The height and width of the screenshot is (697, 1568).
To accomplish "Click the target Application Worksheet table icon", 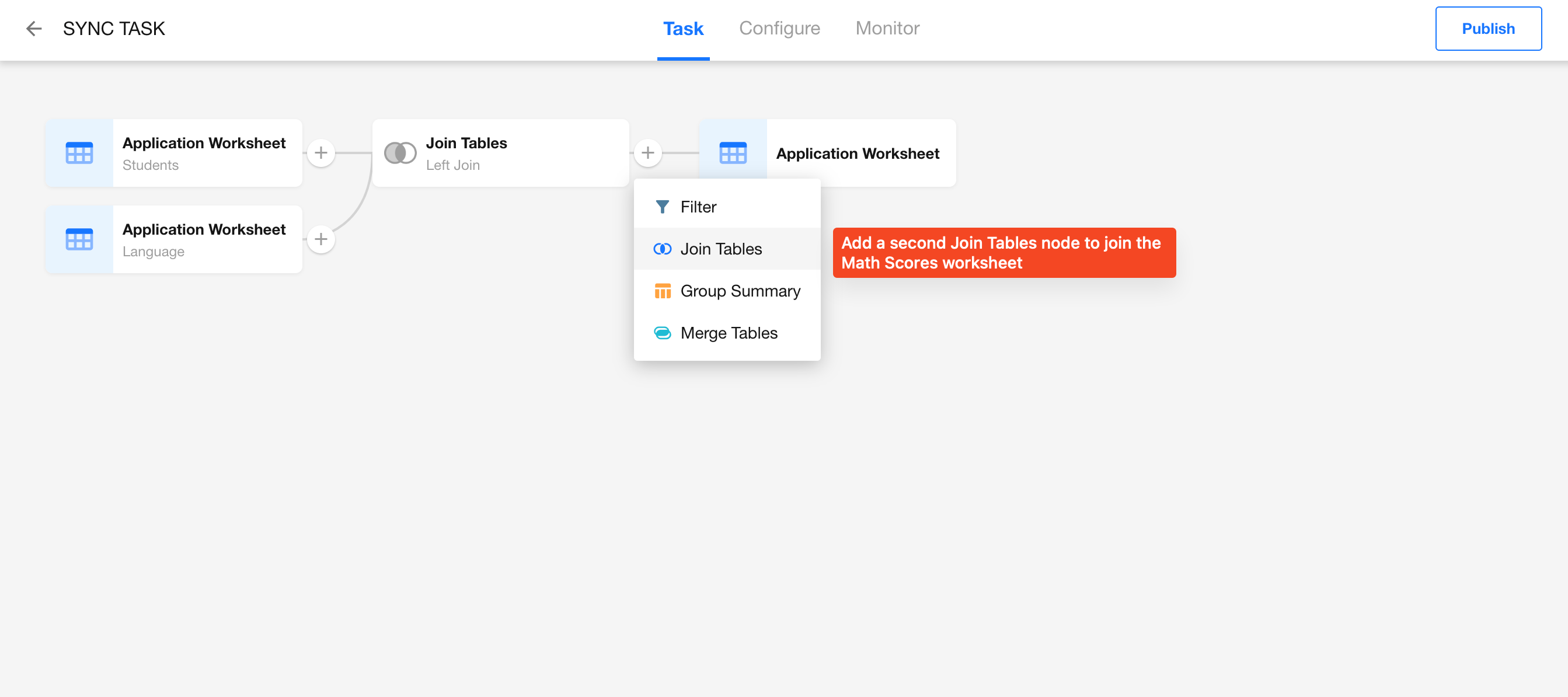I will pos(732,153).
